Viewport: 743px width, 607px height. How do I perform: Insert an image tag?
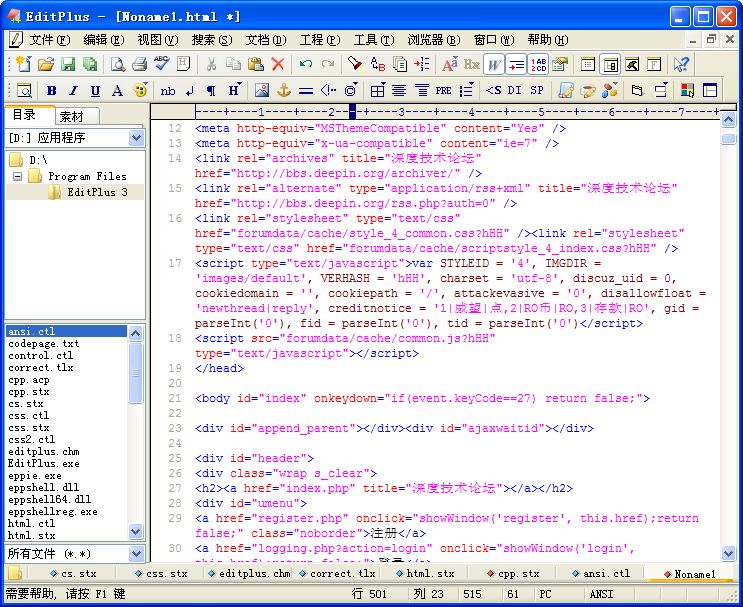(x=262, y=90)
